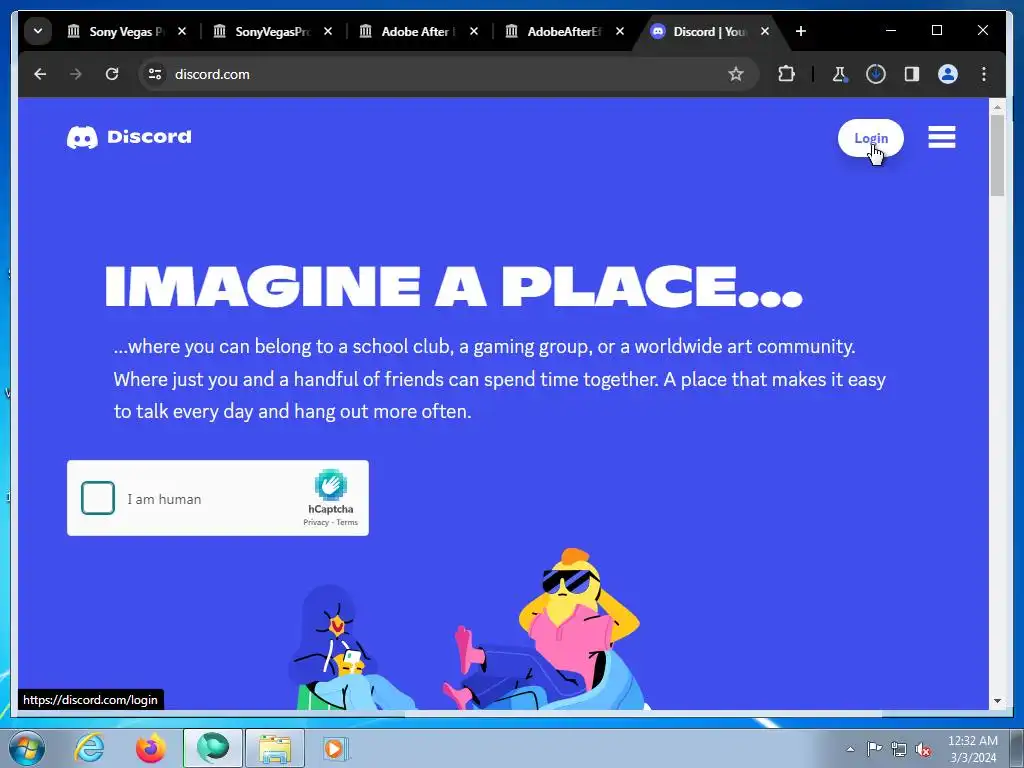Click the scrollbar up arrow
1024x768 pixels.
[x=997, y=106]
